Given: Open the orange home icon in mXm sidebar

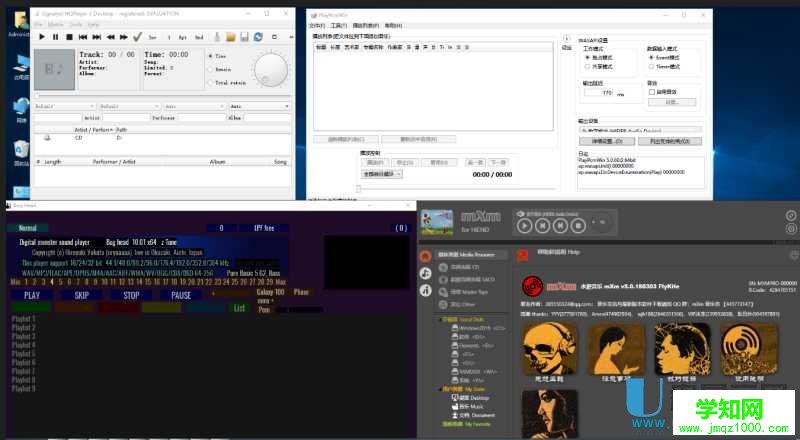Looking at the screenshot, I should [425, 256].
